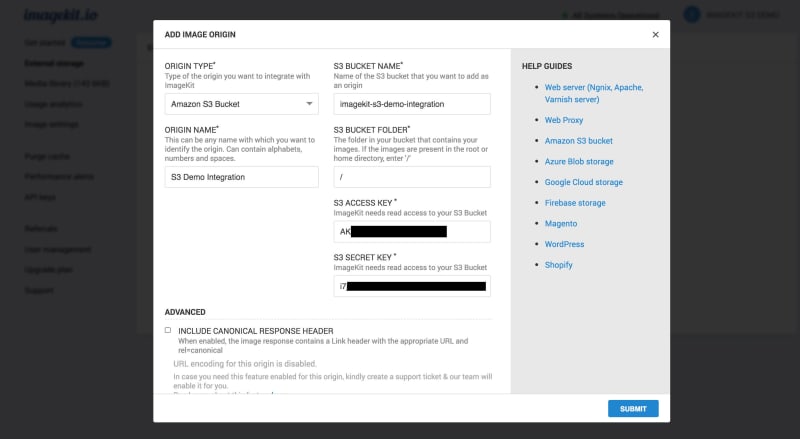Click the imagekit.io logo in background

(60, 15)
